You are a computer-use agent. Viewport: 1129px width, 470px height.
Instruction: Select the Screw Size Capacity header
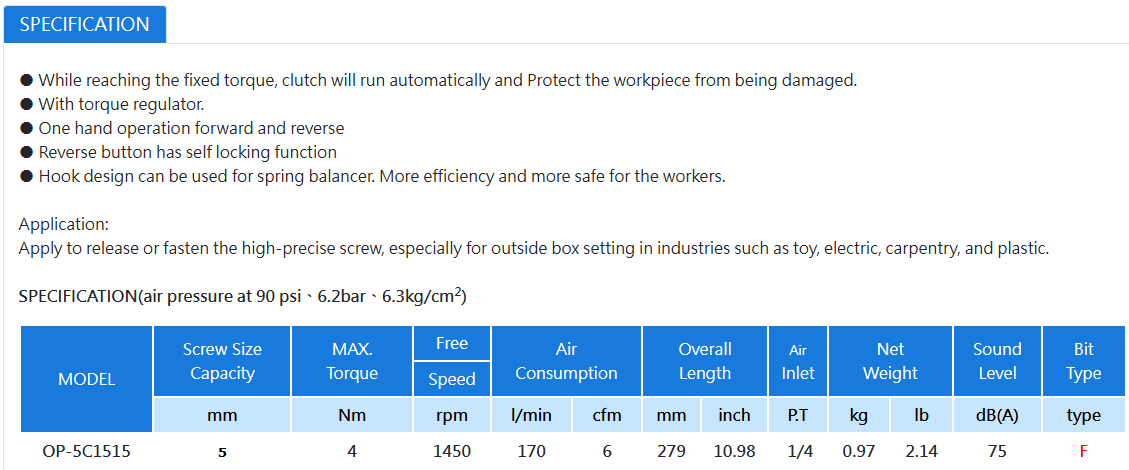[x=222, y=361]
